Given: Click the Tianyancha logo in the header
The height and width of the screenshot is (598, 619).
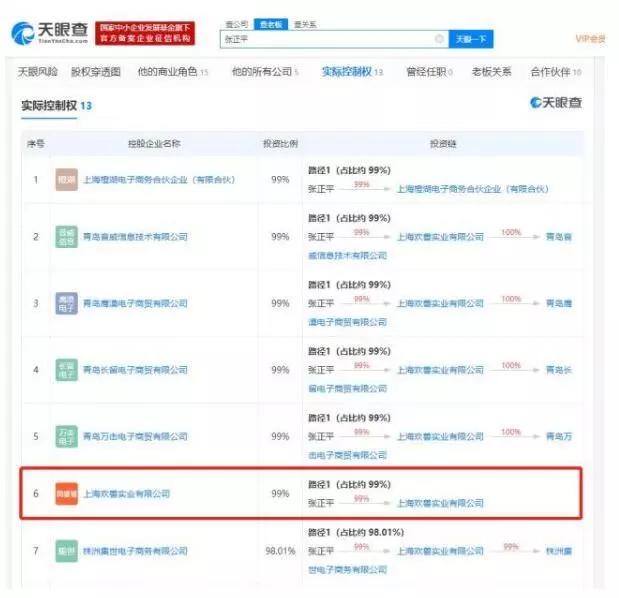Looking at the screenshot, I should pyautogui.click(x=50, y=33).
